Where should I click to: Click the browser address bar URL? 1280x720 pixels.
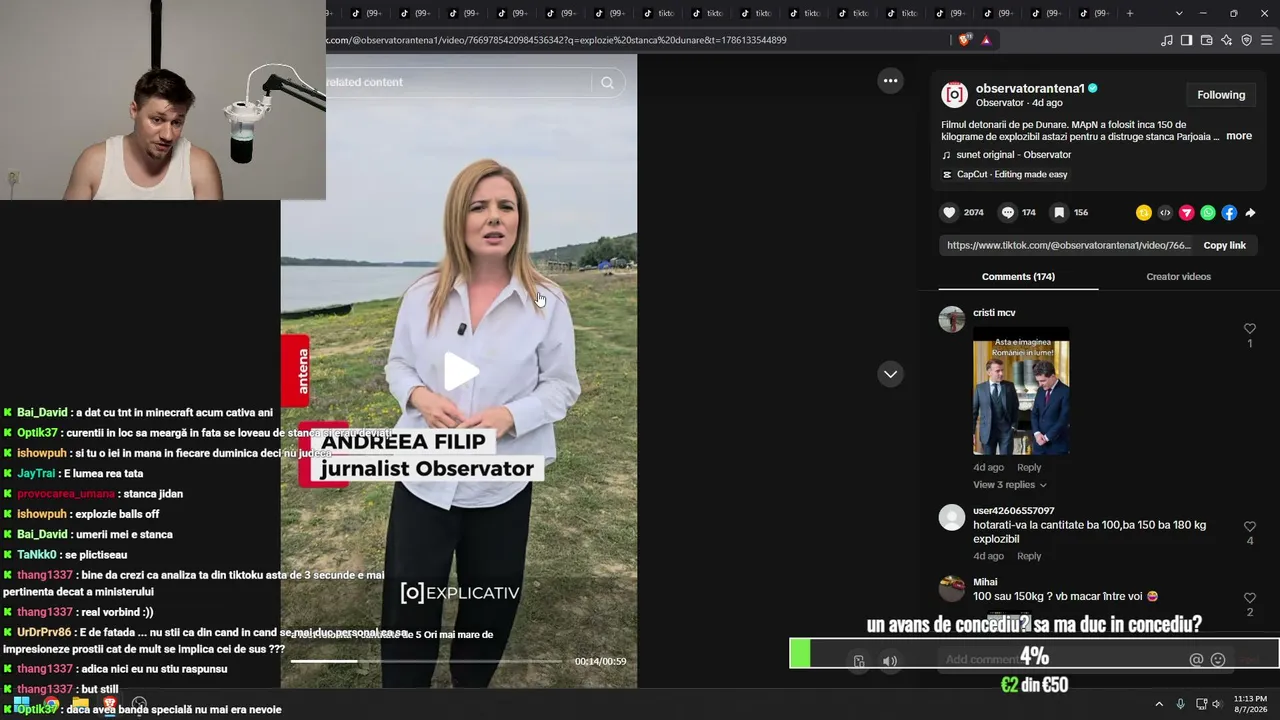coord(556,40)
